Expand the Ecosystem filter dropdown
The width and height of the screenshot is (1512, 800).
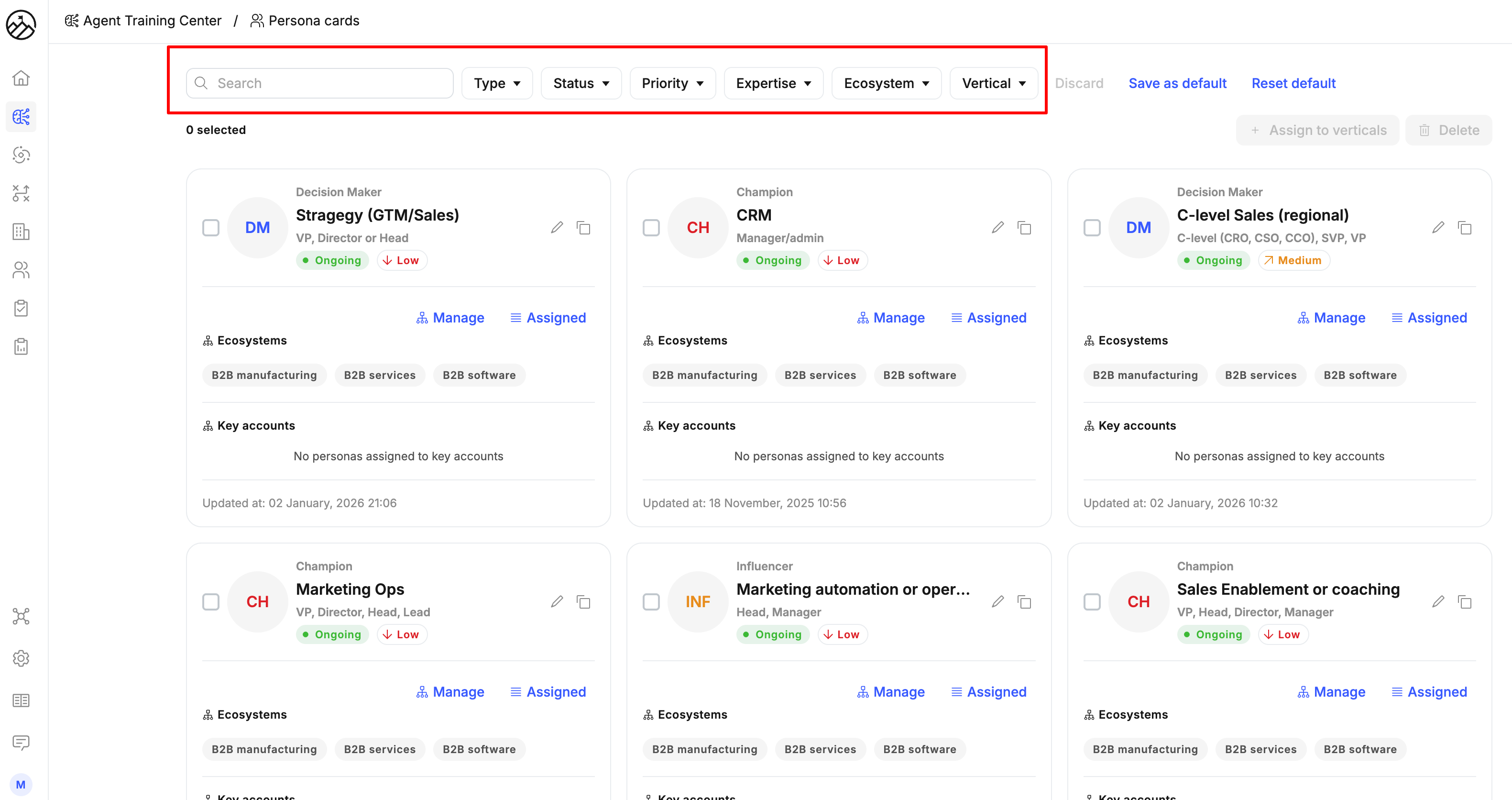coord(886,83)
